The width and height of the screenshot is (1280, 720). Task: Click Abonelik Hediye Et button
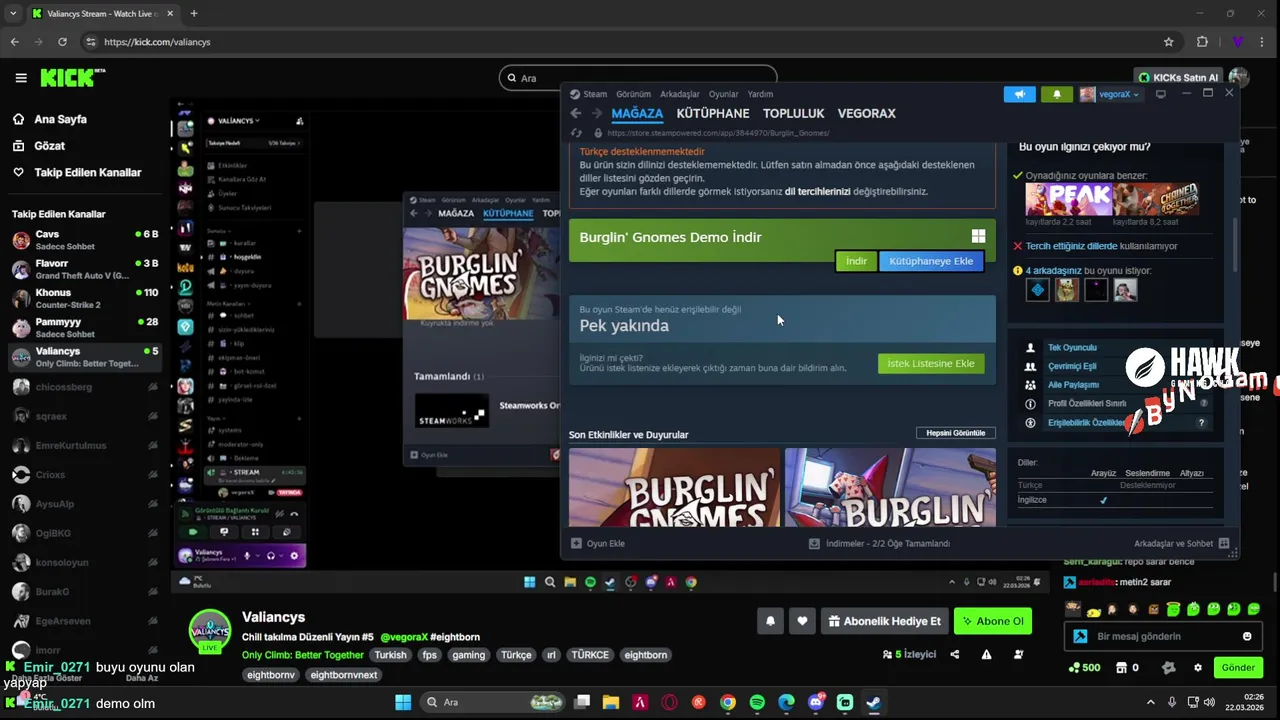884,621
